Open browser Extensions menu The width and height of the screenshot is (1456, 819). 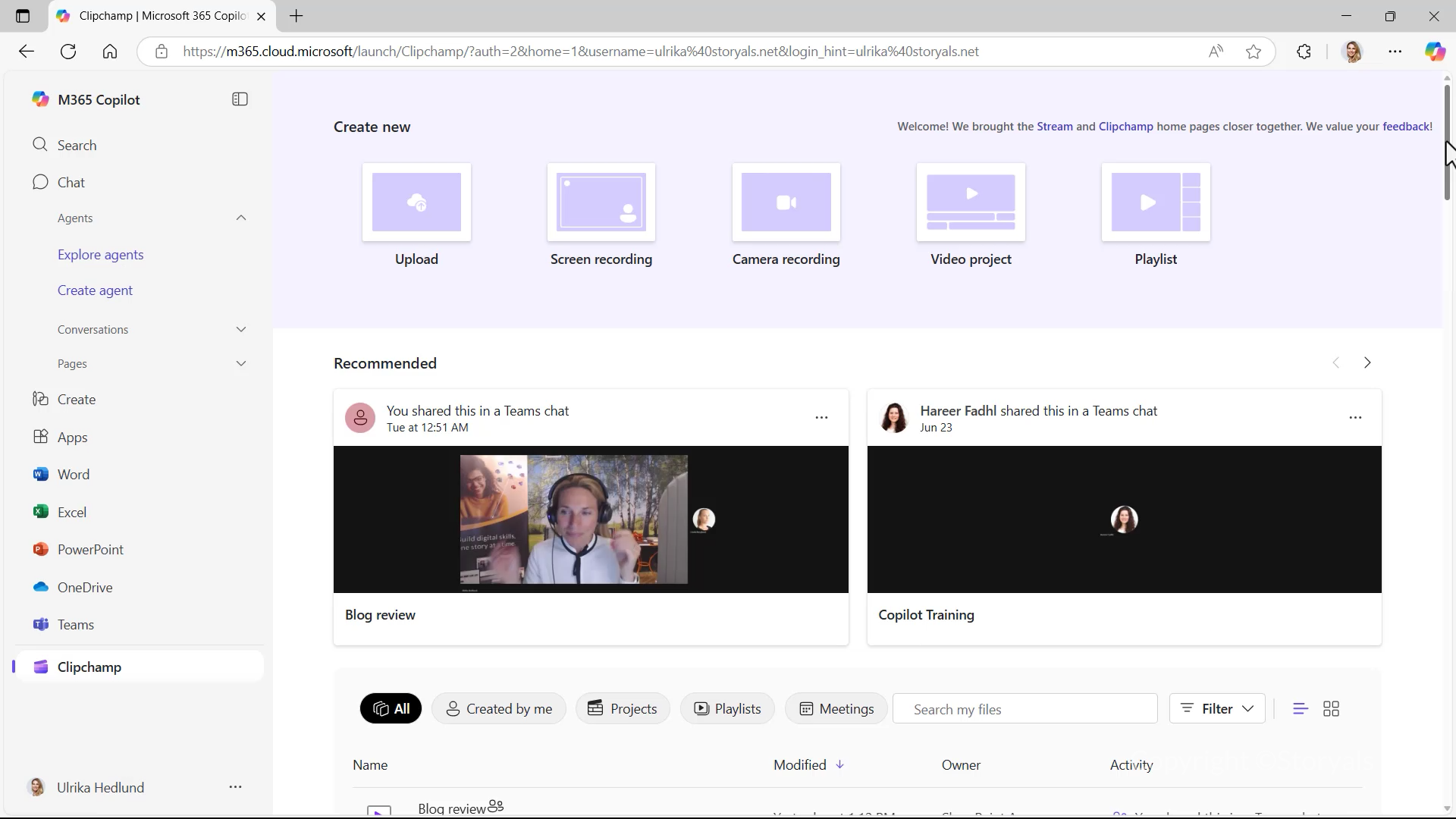[1304, 52]
